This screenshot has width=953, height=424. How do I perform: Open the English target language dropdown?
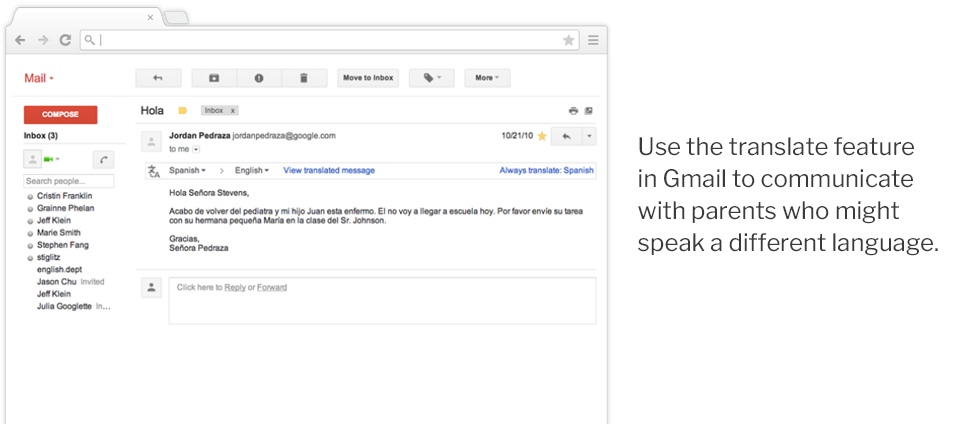pyautogui.click(x=252, y=171)
